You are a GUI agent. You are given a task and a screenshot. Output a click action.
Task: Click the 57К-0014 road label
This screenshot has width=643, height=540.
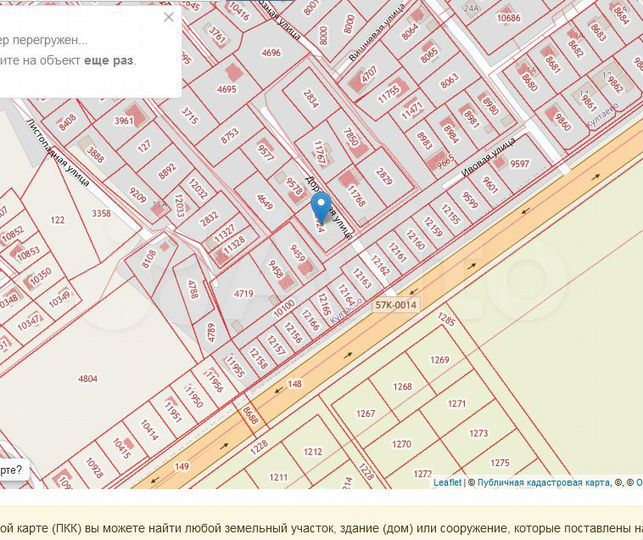click(x=396, y=305)
